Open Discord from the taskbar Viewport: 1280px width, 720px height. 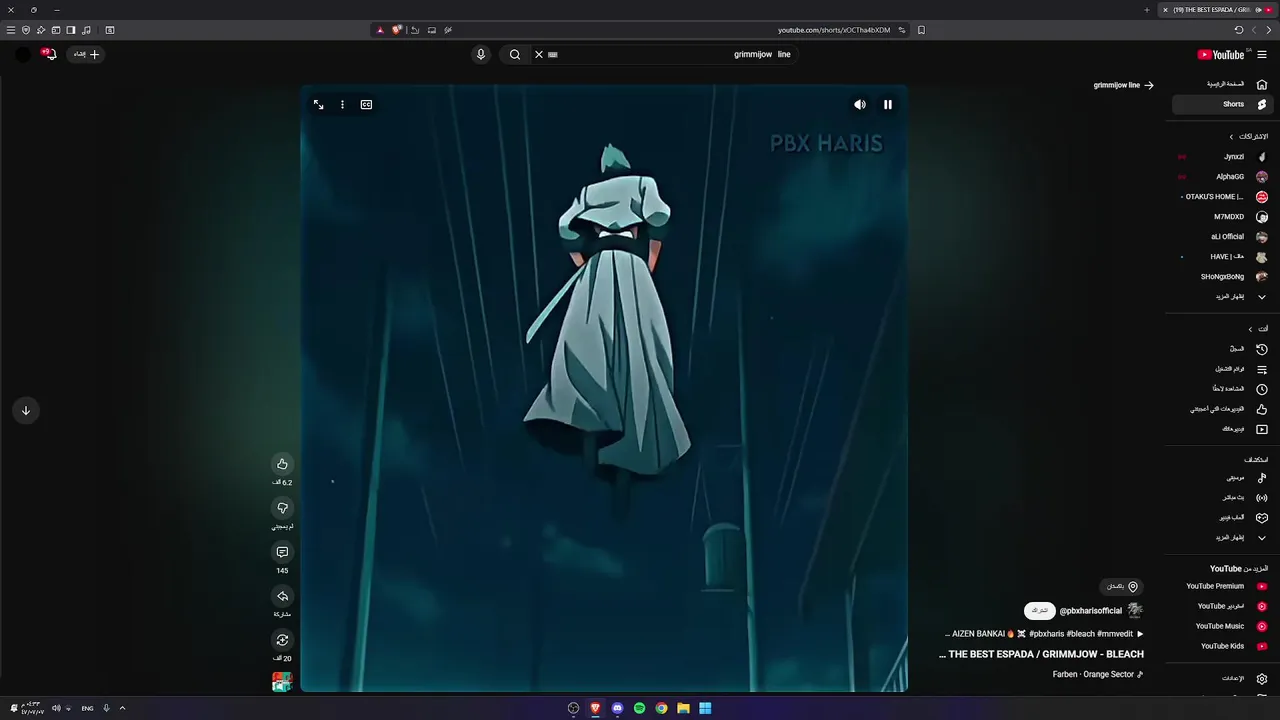tap(617, 708)
